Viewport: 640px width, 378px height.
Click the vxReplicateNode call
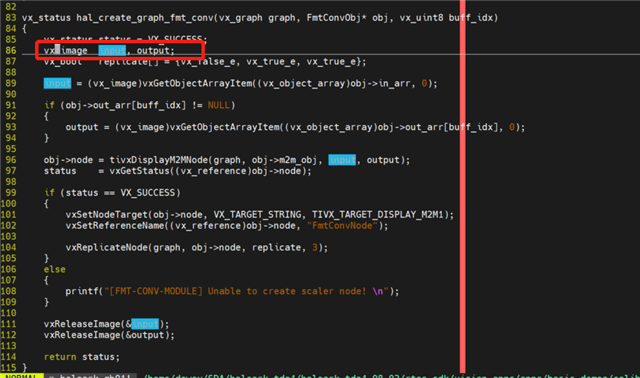coord(107,248)
